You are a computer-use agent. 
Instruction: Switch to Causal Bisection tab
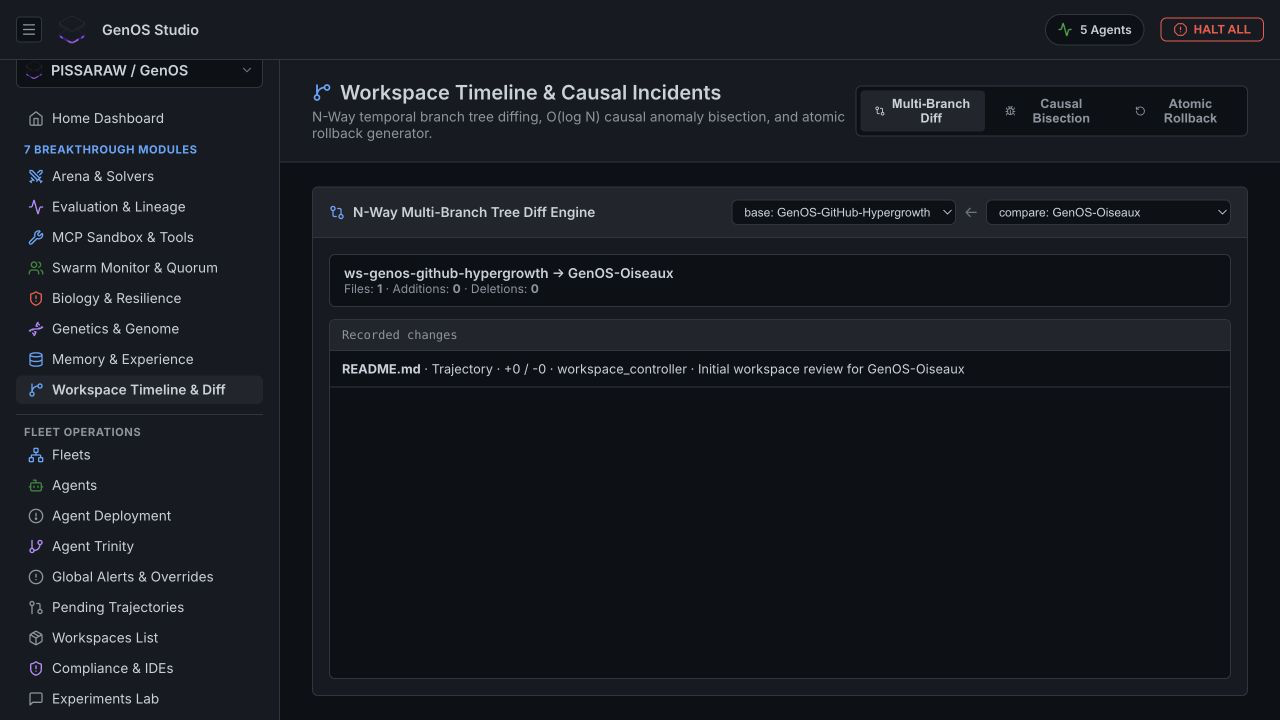(x=1050, y=111)
